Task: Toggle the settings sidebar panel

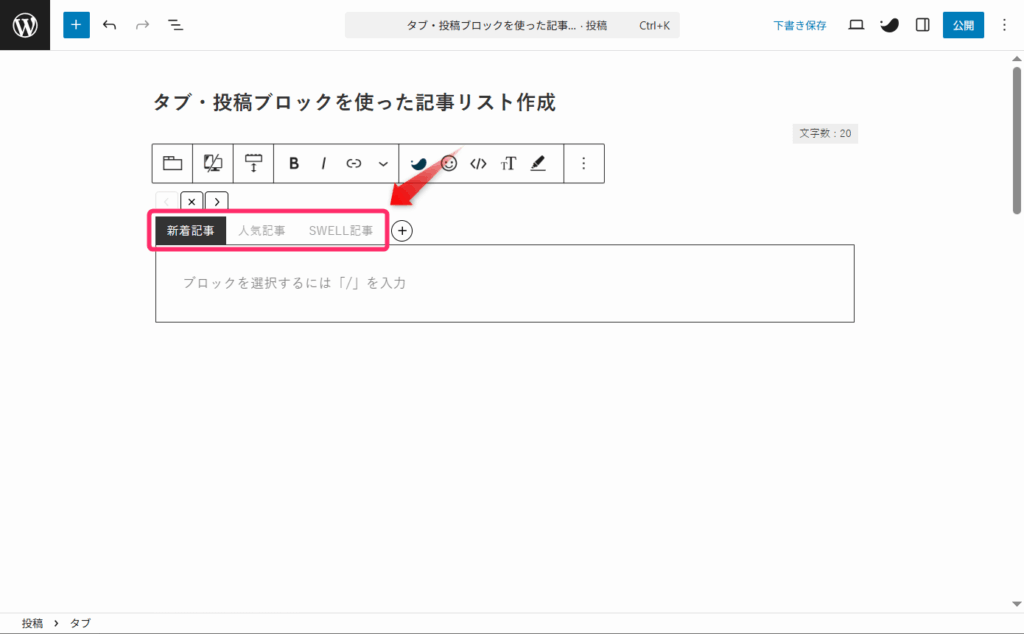Action: (922, 25)
